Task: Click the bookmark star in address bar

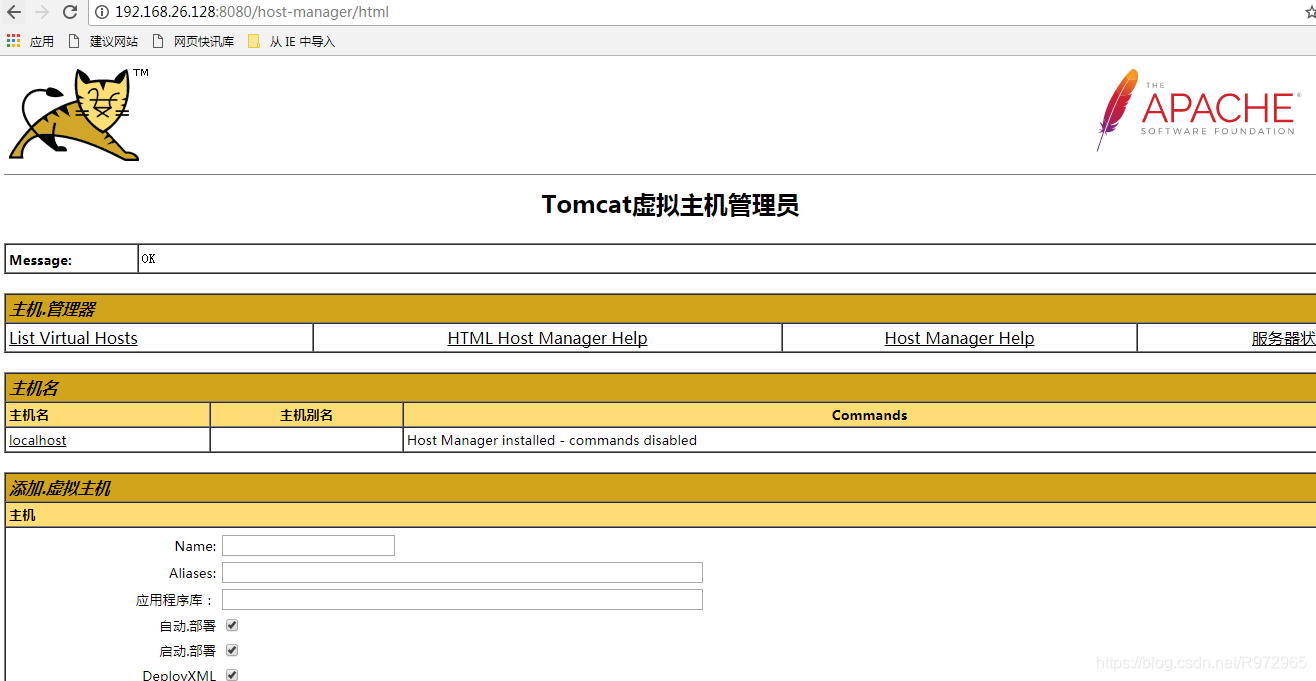Action: pos(1310,12)
